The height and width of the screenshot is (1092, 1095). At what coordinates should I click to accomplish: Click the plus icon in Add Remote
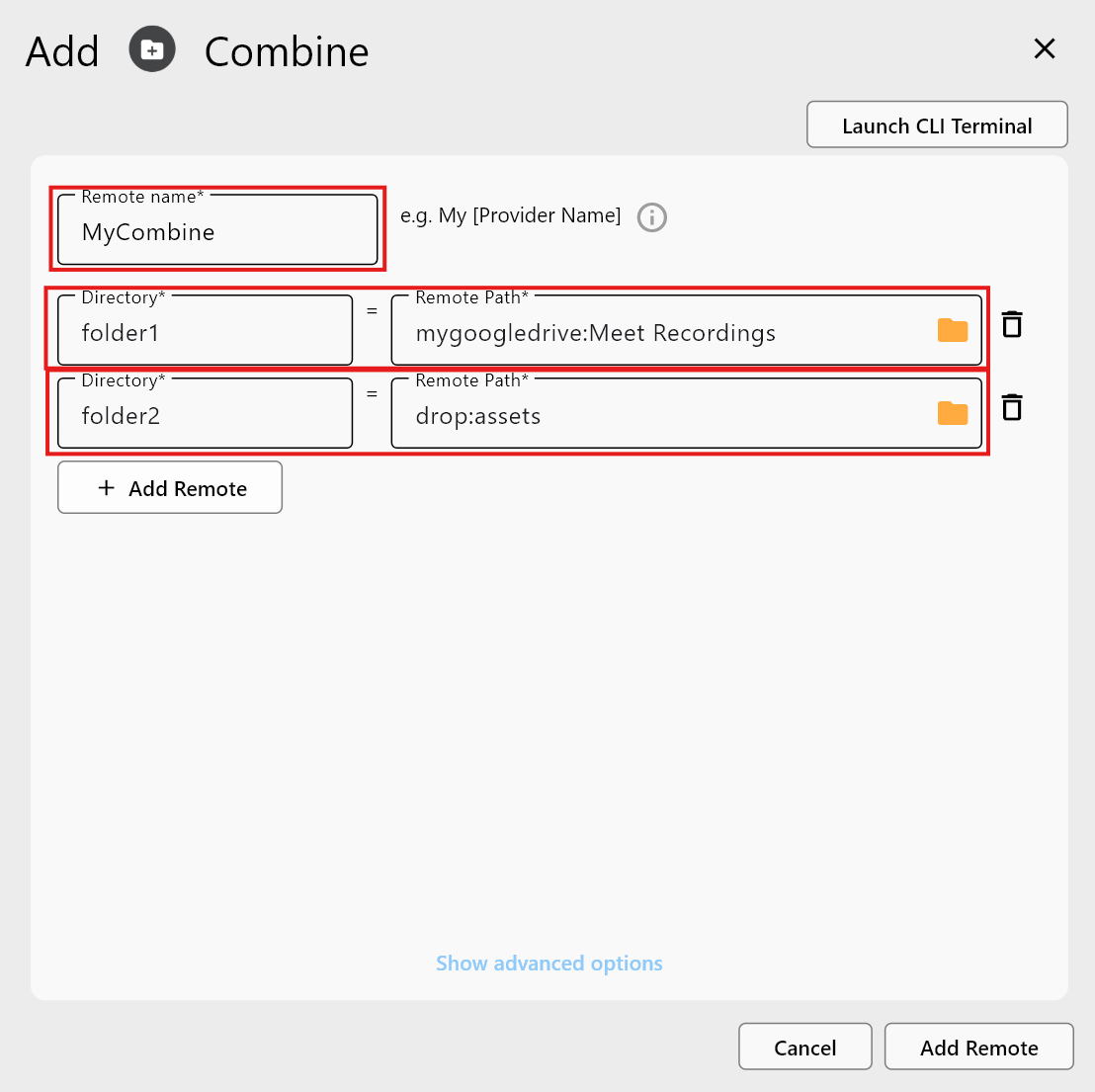105,487
